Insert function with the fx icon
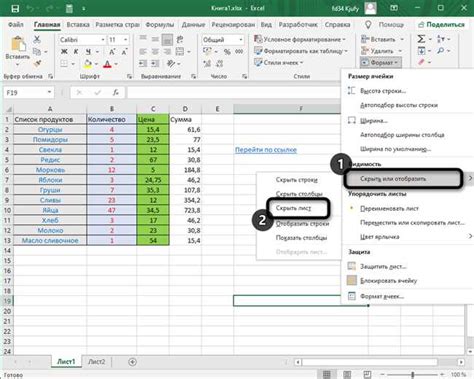Viewport: 474px width, 379px height. pos(116,92)
